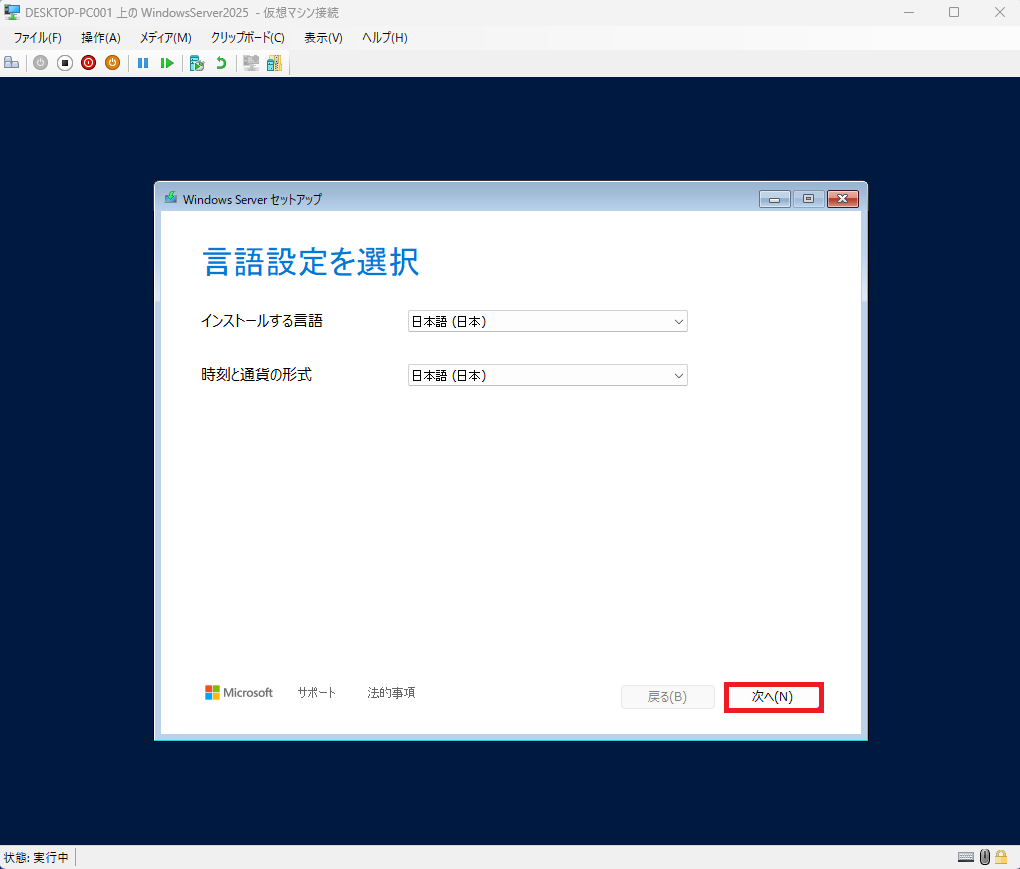1020x869 pixels.
Task: Click the Share/resources toolbar icon
Action: tap(275, 63)
